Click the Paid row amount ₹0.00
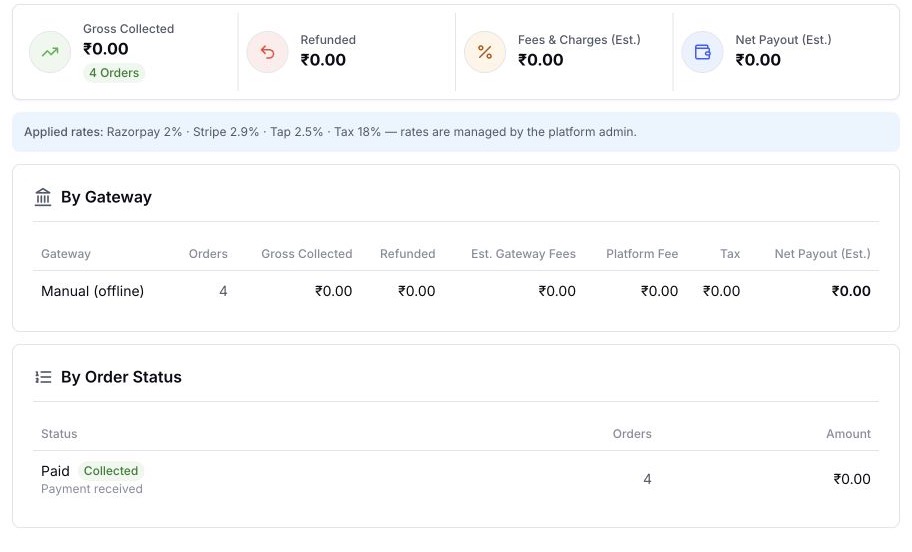The height and width of the screenshot is (552, 912). coord(852,479)
